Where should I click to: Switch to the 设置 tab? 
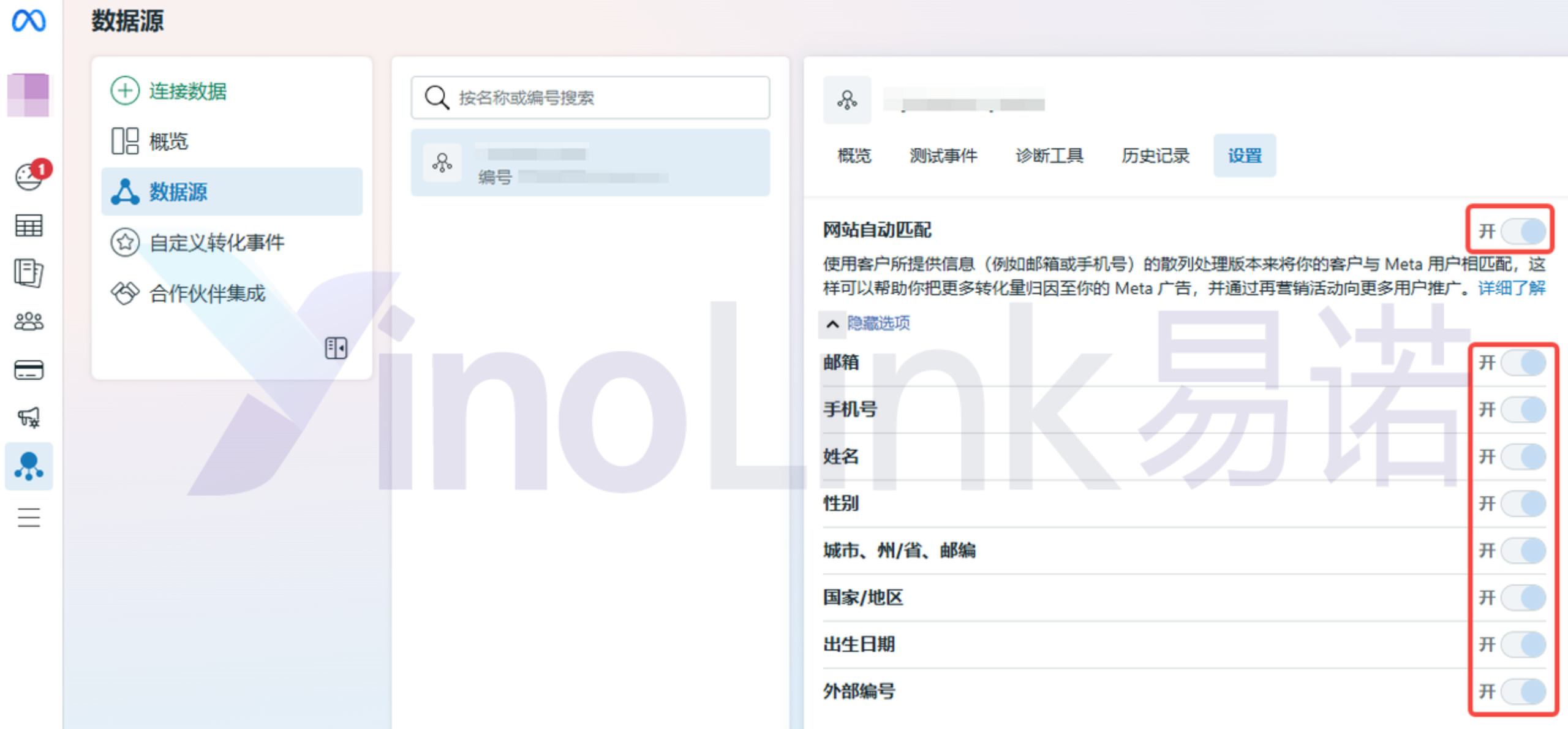[1245, 156]
